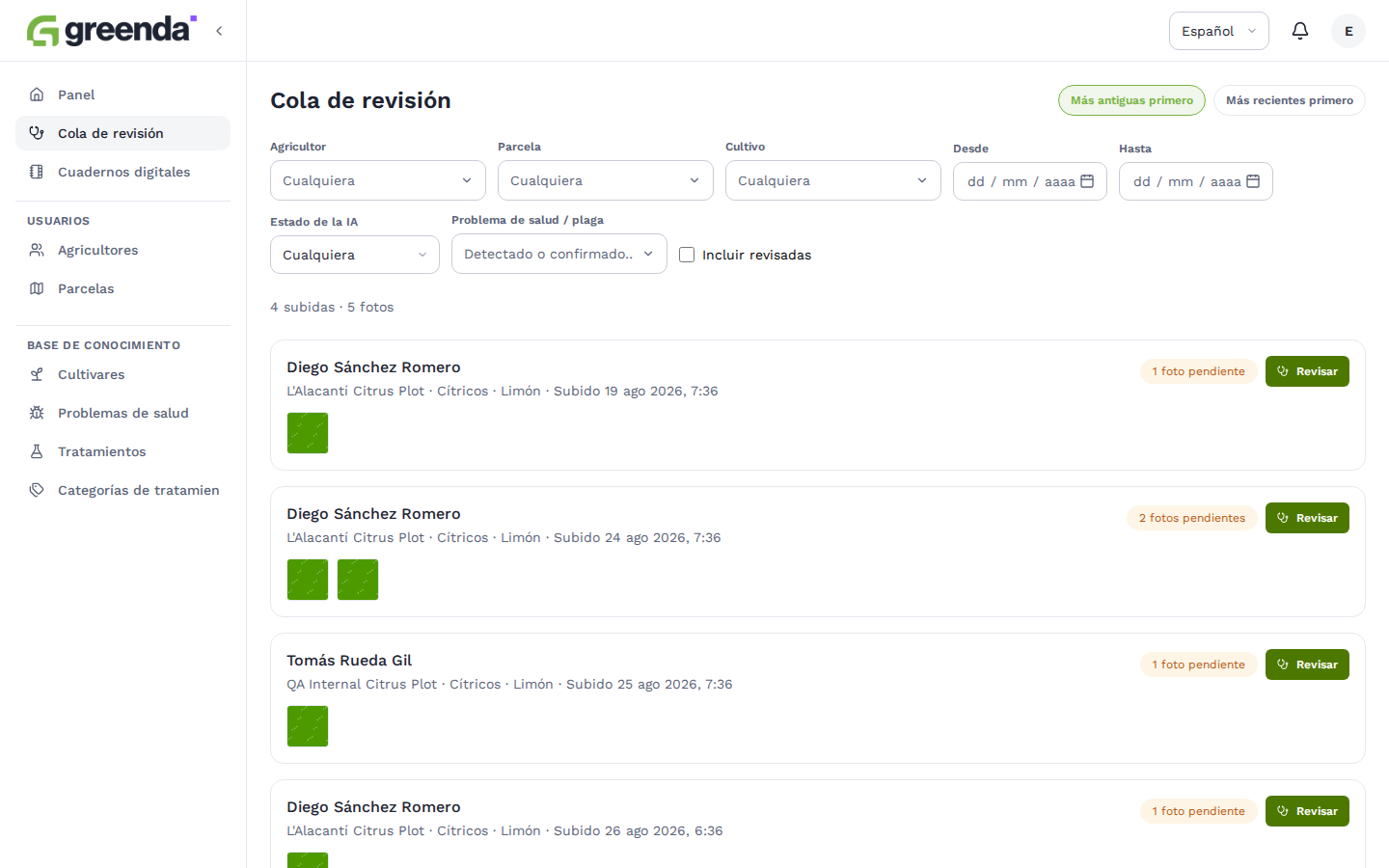Open first thumbnail of 24 ago upload
Screen dimensions: 1389x868
point(308,580)
